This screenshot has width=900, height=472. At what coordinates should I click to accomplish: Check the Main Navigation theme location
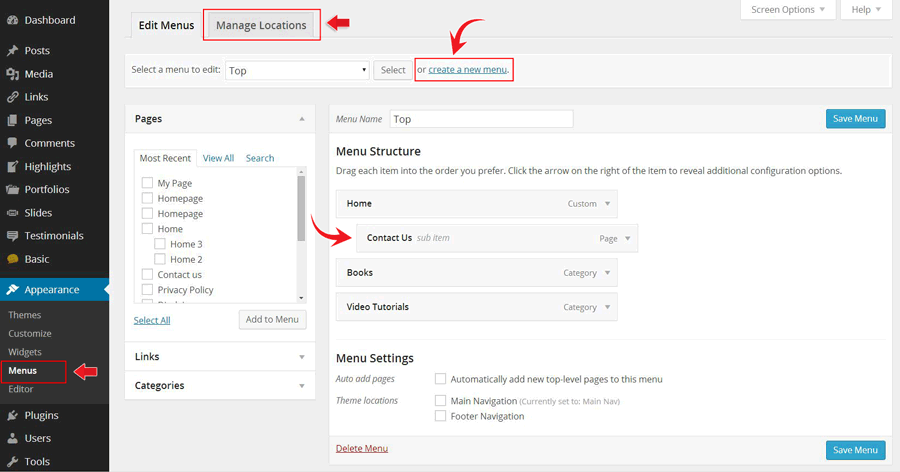coord(440,400)
